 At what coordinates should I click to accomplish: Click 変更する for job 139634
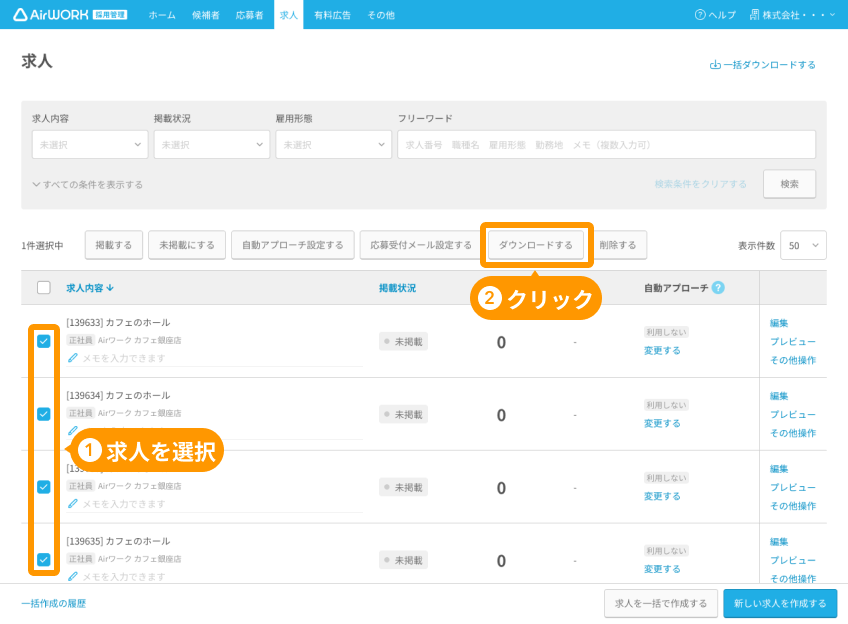coord(662,423)
